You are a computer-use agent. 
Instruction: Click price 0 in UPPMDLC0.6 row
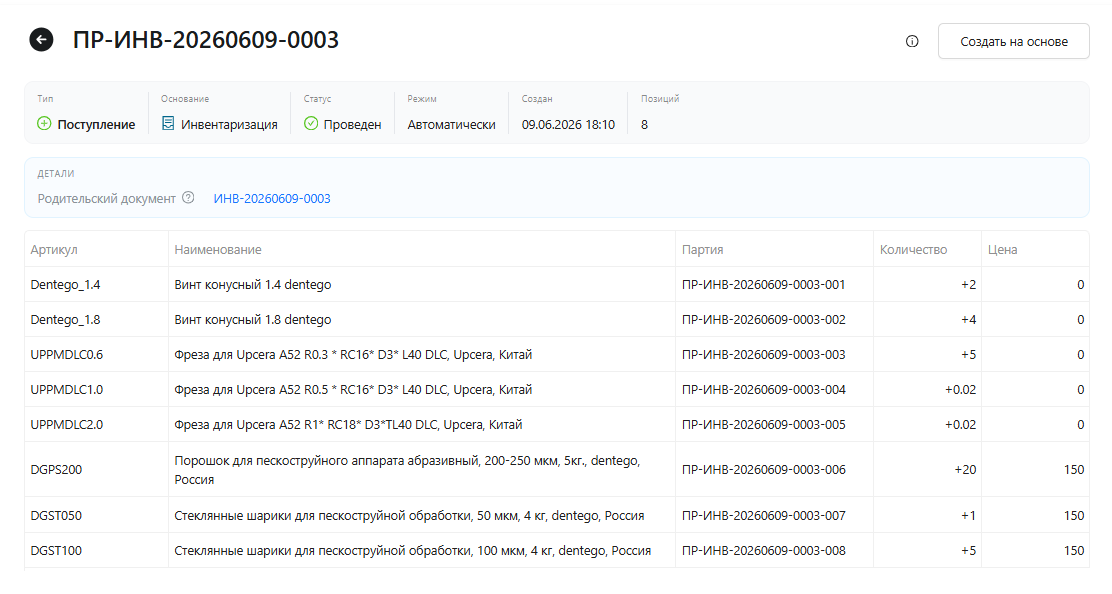point(1080,354)
